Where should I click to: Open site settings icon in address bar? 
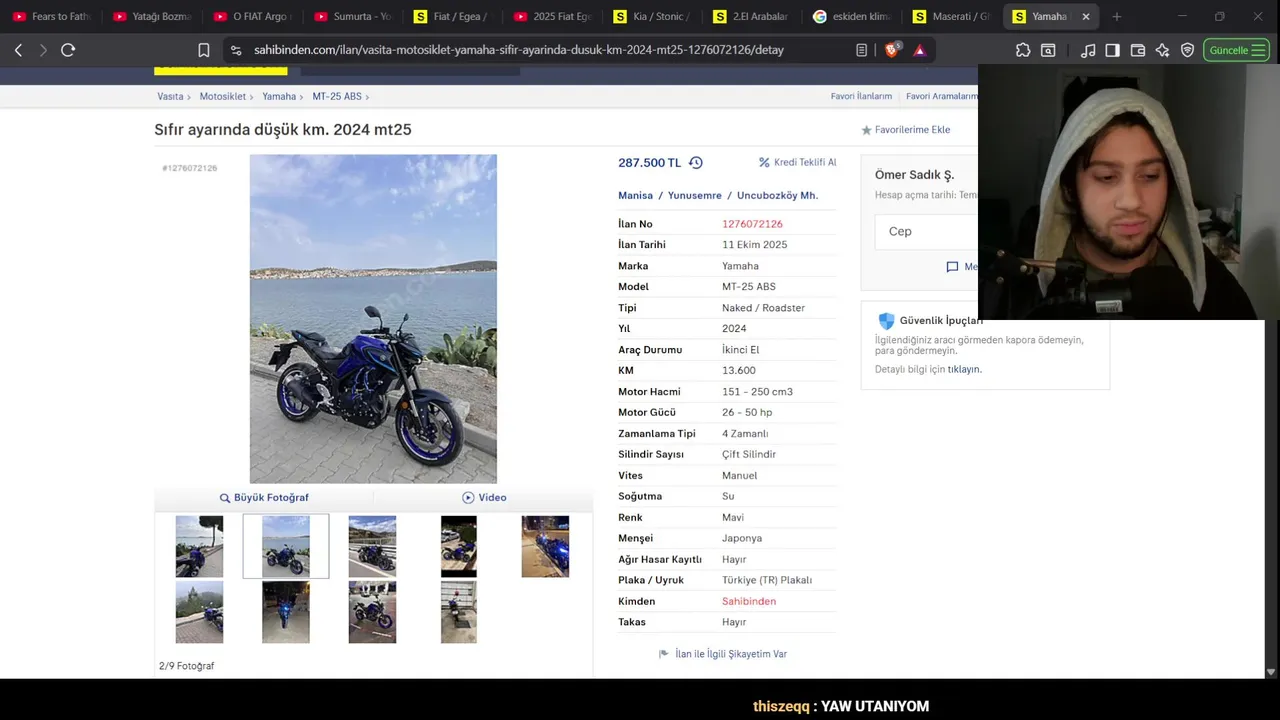click(236, 50)
